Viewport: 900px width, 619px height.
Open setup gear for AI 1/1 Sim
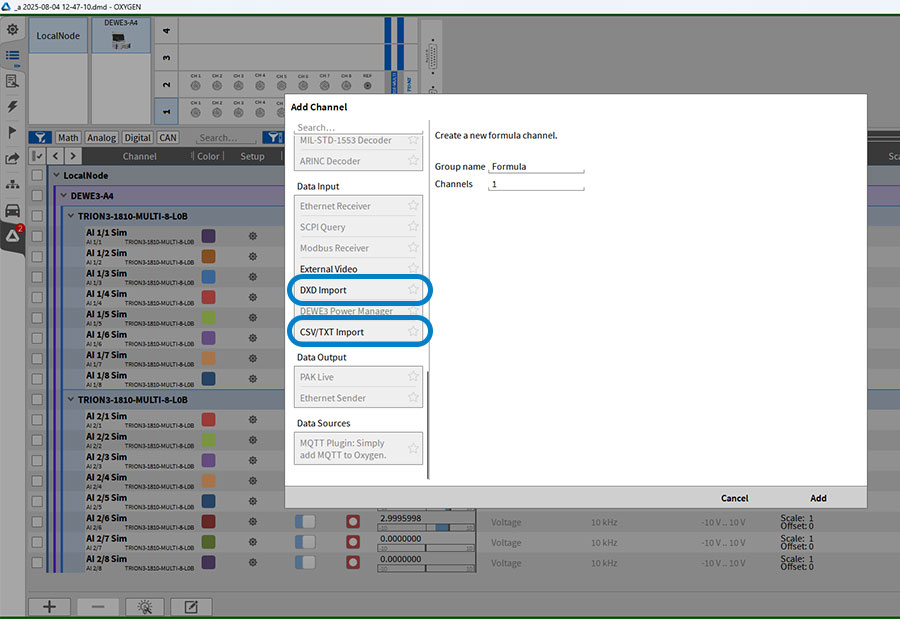coord(252,236)
